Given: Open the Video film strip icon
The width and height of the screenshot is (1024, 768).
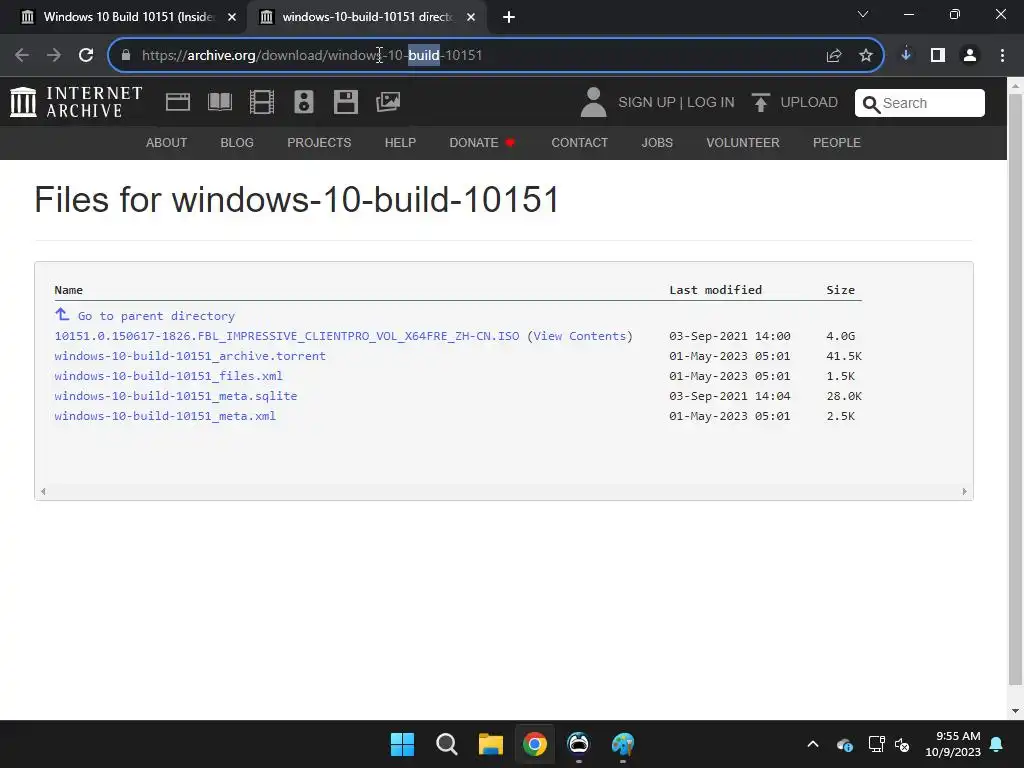Looking at the screenshot, I should pos(262,102).
